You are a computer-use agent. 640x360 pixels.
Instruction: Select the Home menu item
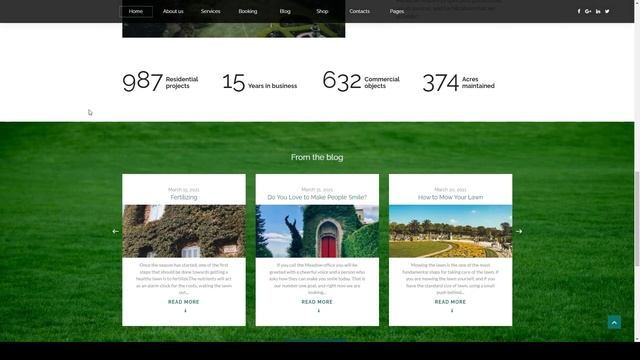pyautogui.click(x=136, y=11)
